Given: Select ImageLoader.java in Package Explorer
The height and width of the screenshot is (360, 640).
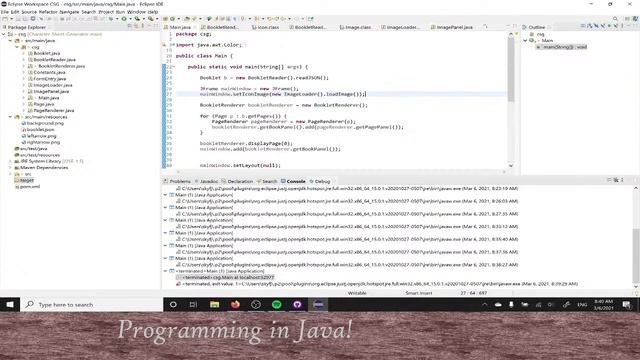Looking at the screenshot, I should tap(53, 85).
